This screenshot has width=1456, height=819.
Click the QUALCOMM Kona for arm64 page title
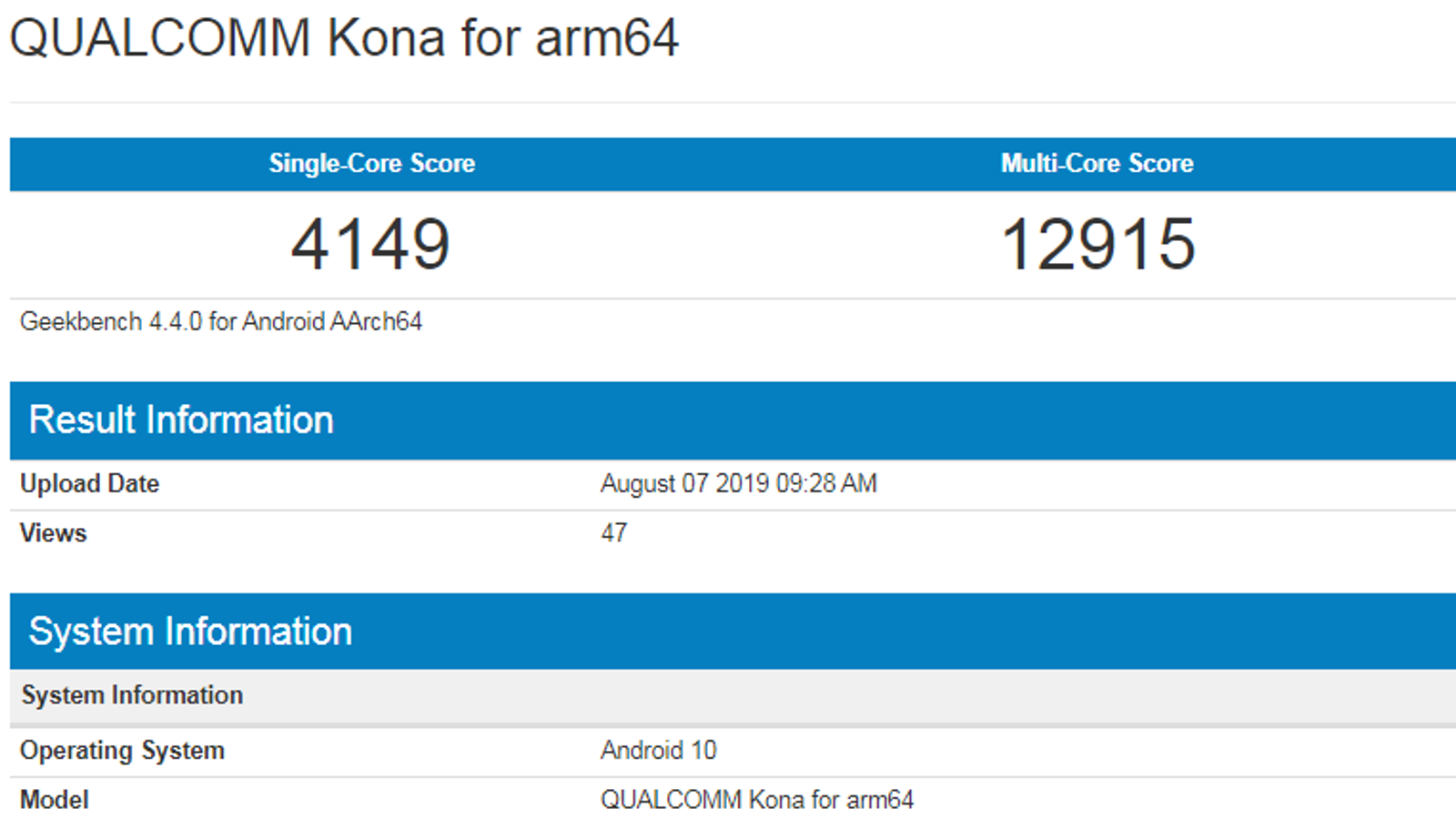click(x=344, y=38)
